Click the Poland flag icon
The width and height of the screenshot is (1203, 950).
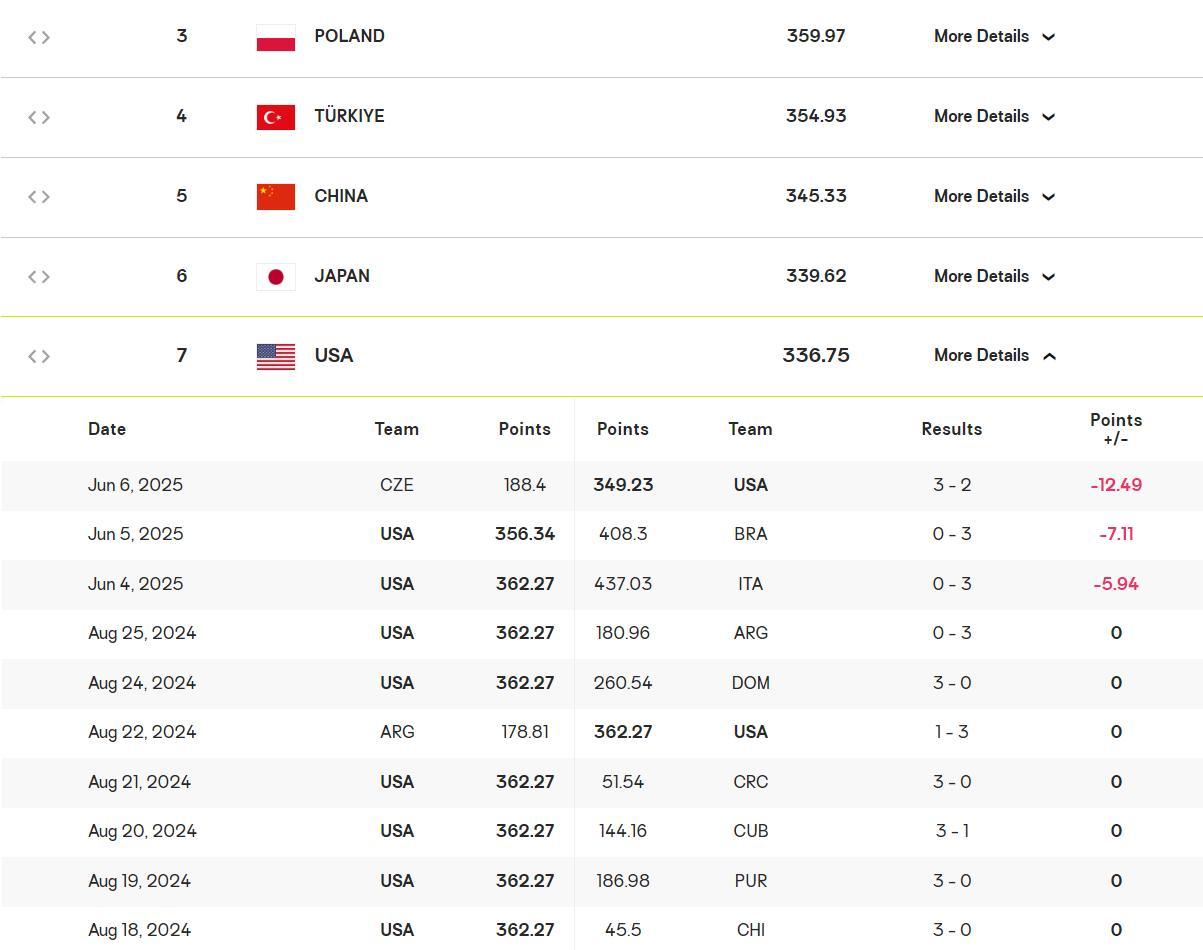tap(275, 37)
